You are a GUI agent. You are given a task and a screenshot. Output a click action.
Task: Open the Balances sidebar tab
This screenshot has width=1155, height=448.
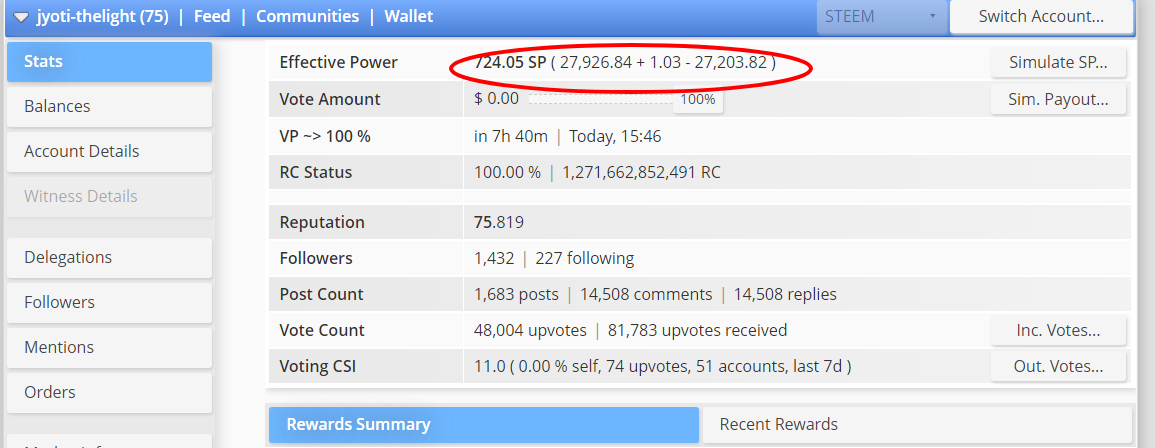[109, 107]
